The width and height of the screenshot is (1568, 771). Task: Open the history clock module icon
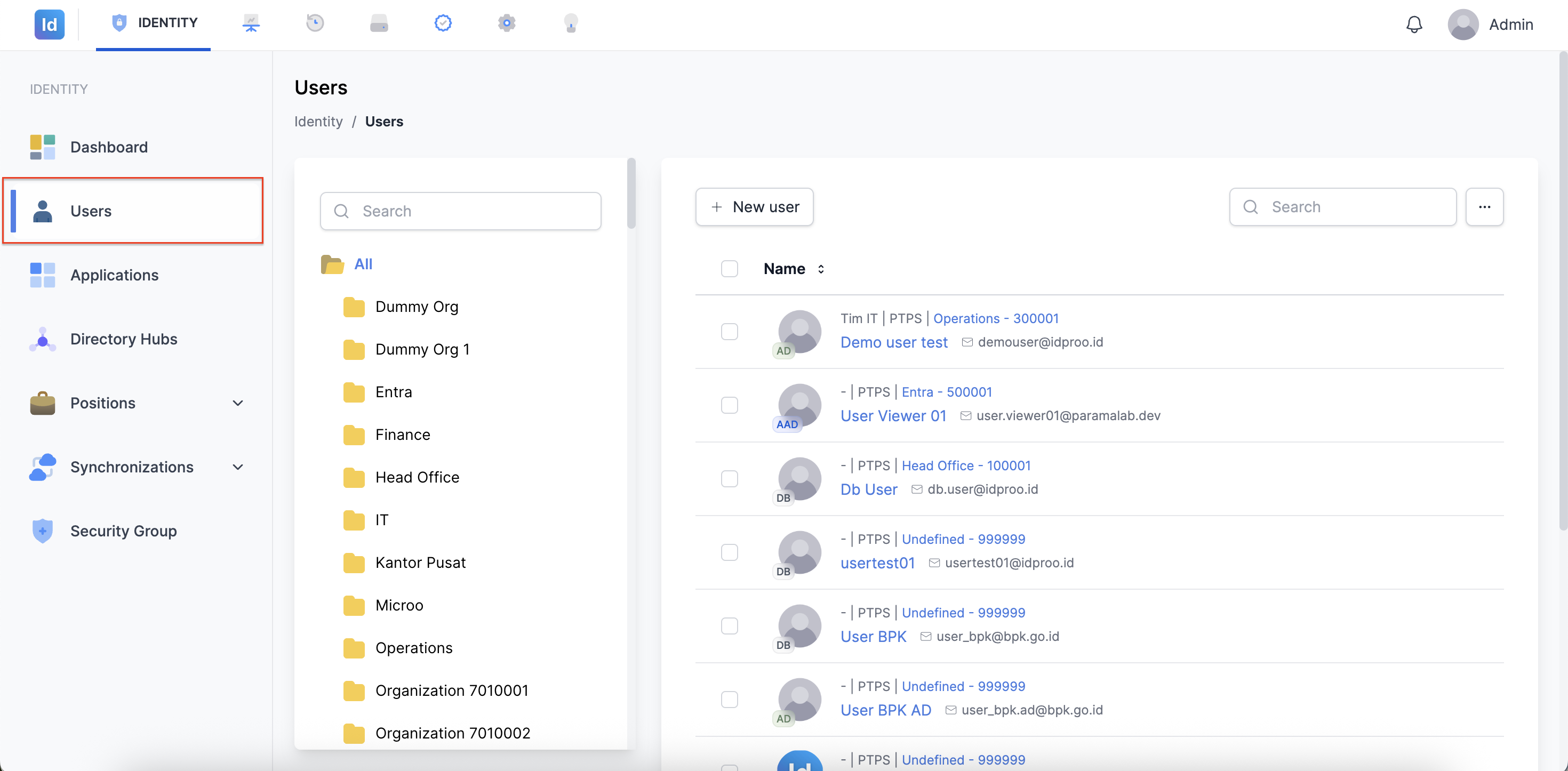click(x=315, y=23)
